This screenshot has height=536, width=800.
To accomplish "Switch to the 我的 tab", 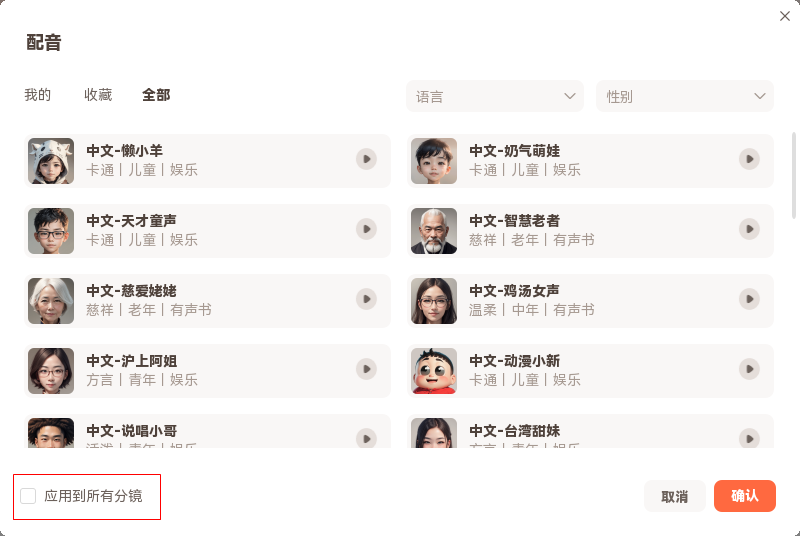I will 38,95.
